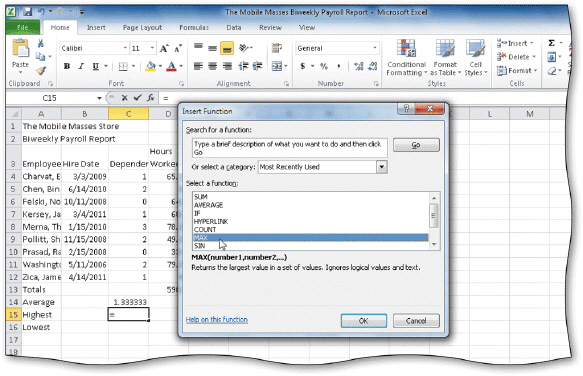
Task: Click Increase Indent icon
Action: tap(257, 66)
